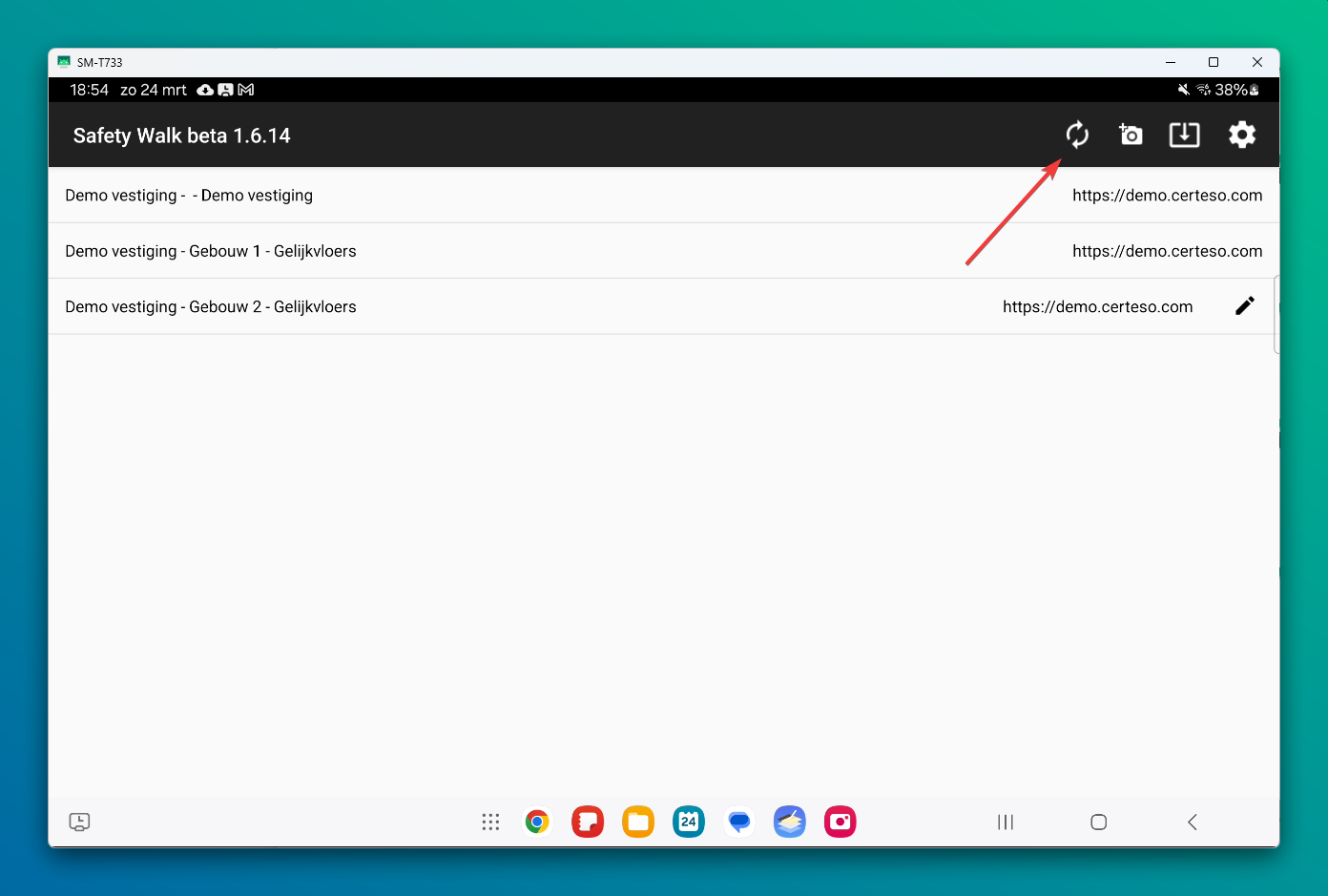This screenshot has width=1328, height=896.
Task: Open the add photo camera icon
Action: coord(1131,135)
